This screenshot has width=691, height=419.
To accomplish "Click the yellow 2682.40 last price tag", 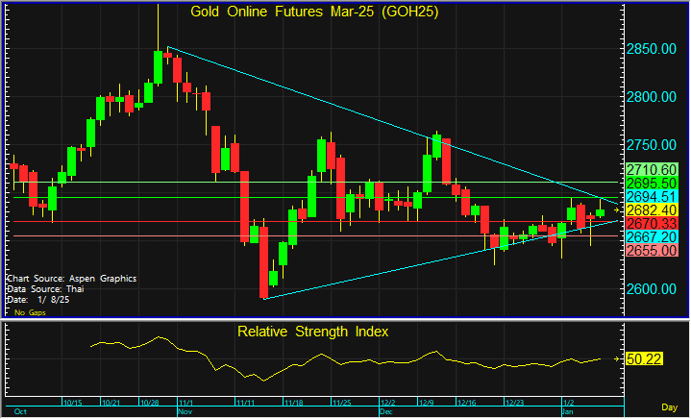I will click(x=649, y=211).
